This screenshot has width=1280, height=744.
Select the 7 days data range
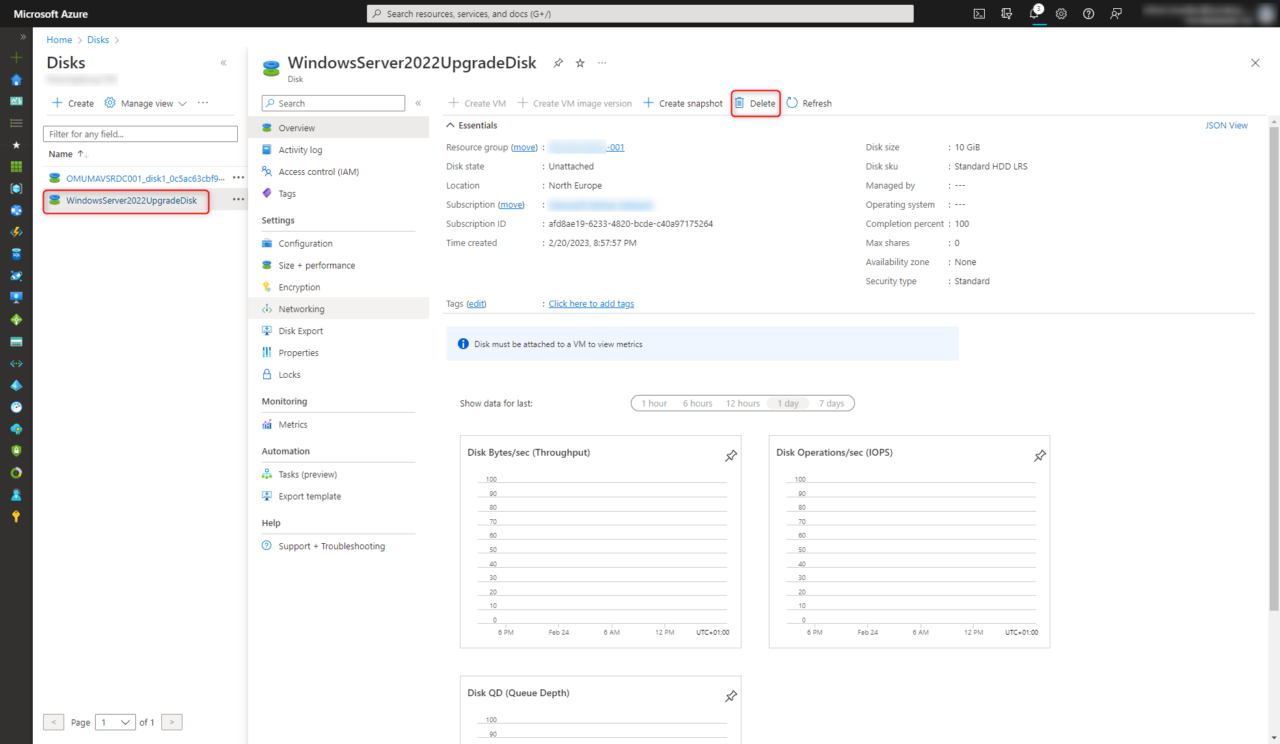pos(831,403)
